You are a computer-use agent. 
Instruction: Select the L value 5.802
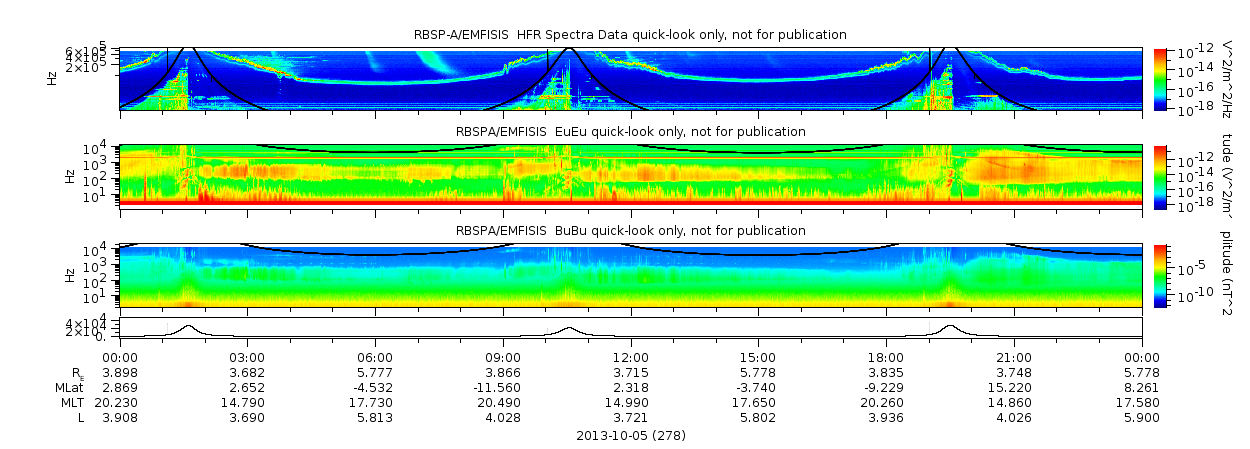(x=758, y=417)
